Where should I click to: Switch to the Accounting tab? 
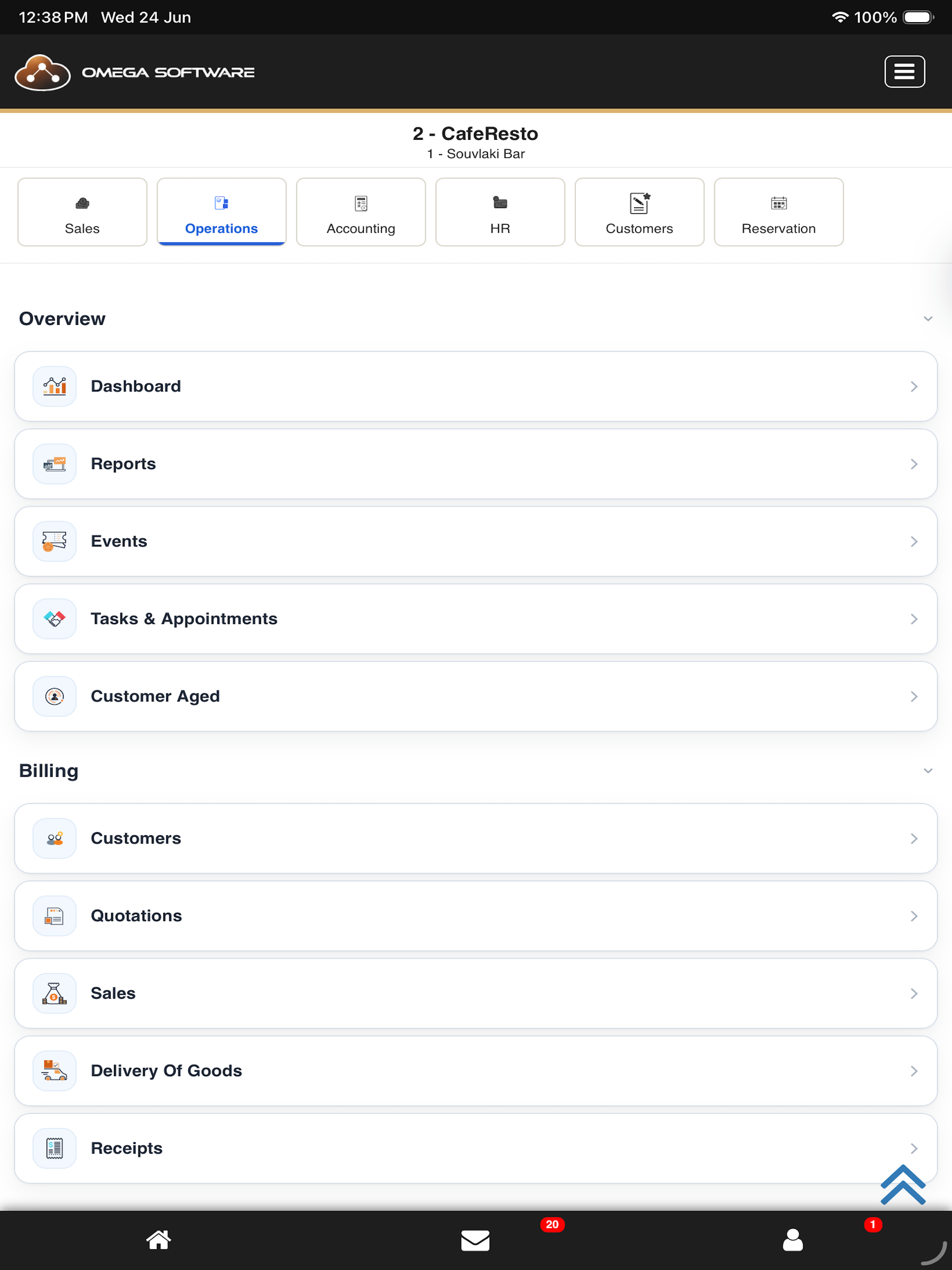point(361,212)
